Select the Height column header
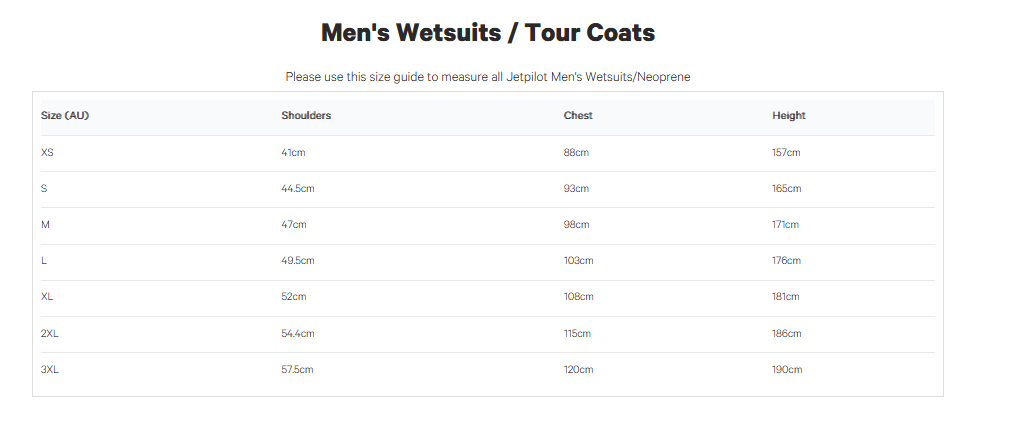 point(788,116)
